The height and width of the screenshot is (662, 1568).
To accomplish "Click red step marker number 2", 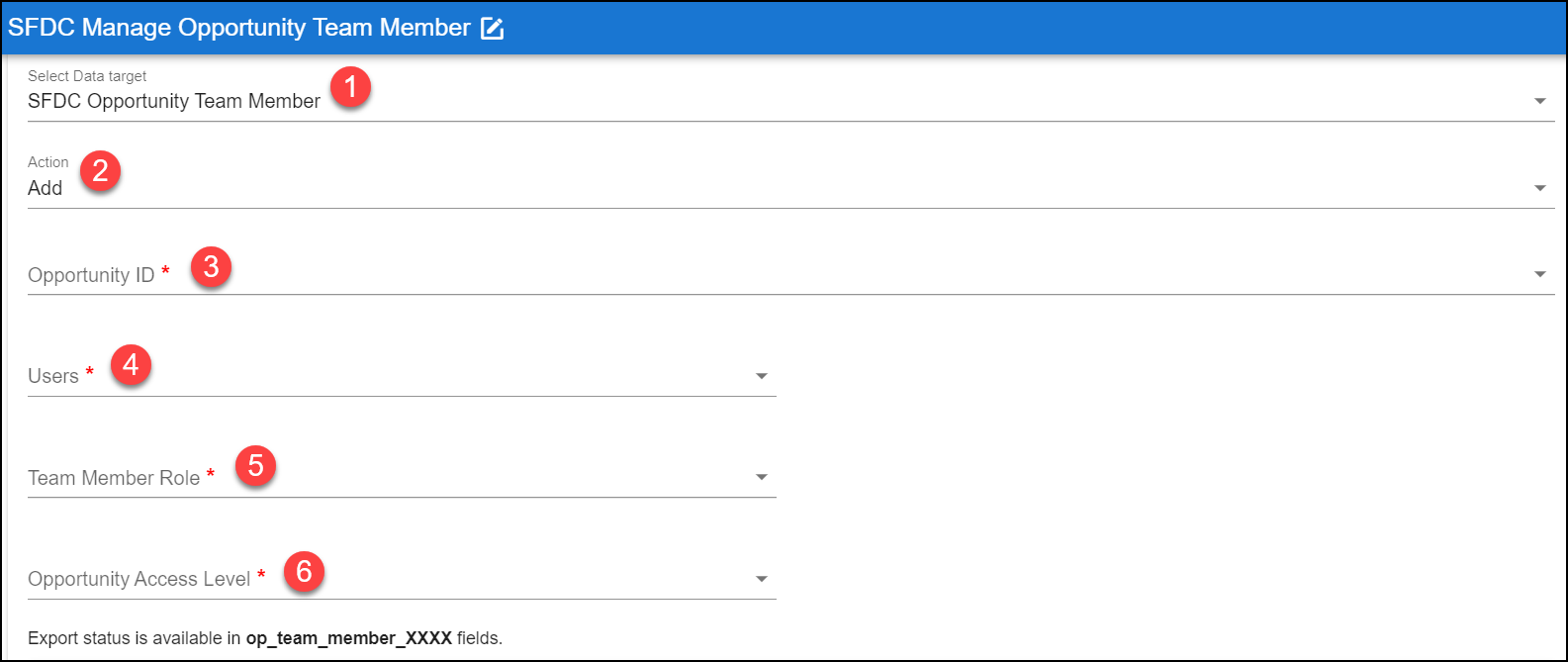I will coord(100,171).
